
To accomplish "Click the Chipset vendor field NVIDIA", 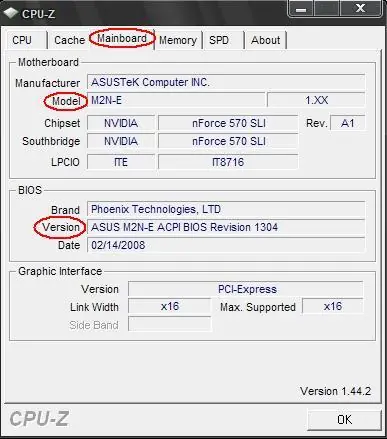I will [121, 123].
